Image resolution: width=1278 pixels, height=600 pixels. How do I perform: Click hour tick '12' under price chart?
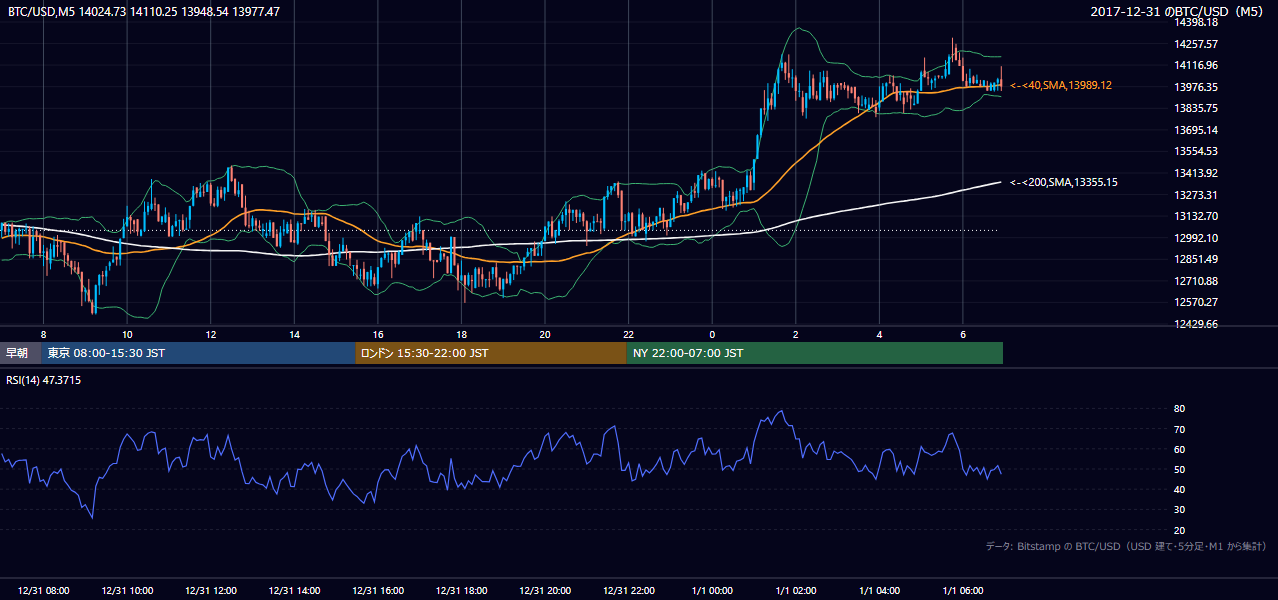(211, 334)
